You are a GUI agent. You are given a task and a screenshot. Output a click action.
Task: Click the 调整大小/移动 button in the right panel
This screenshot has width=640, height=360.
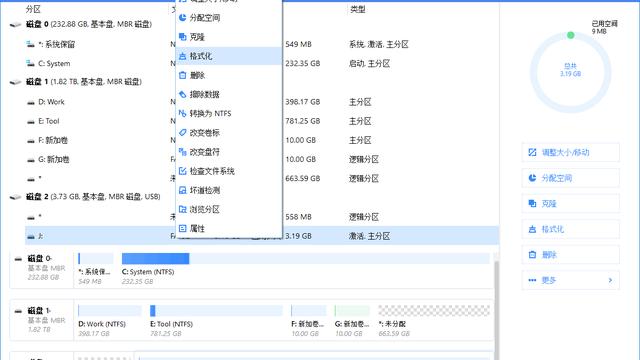(570, 152)
